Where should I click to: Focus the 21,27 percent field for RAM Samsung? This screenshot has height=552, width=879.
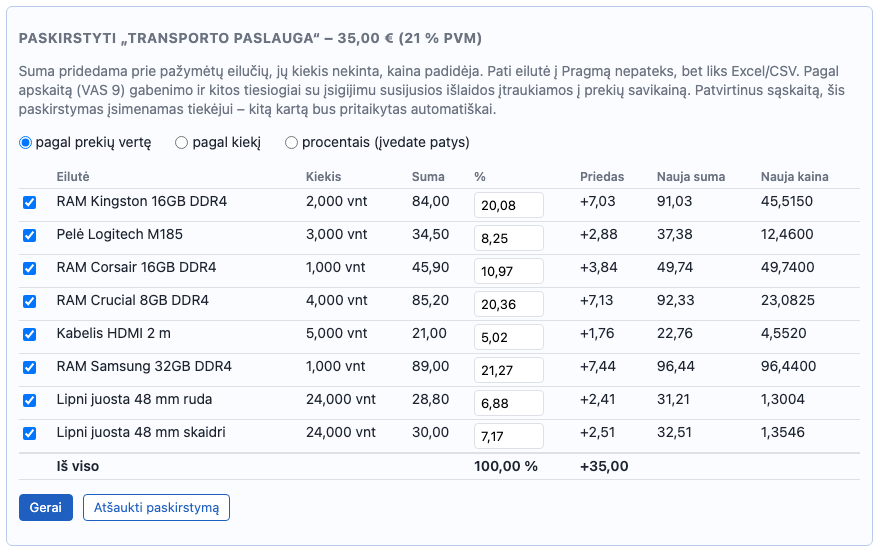point(508,370)
